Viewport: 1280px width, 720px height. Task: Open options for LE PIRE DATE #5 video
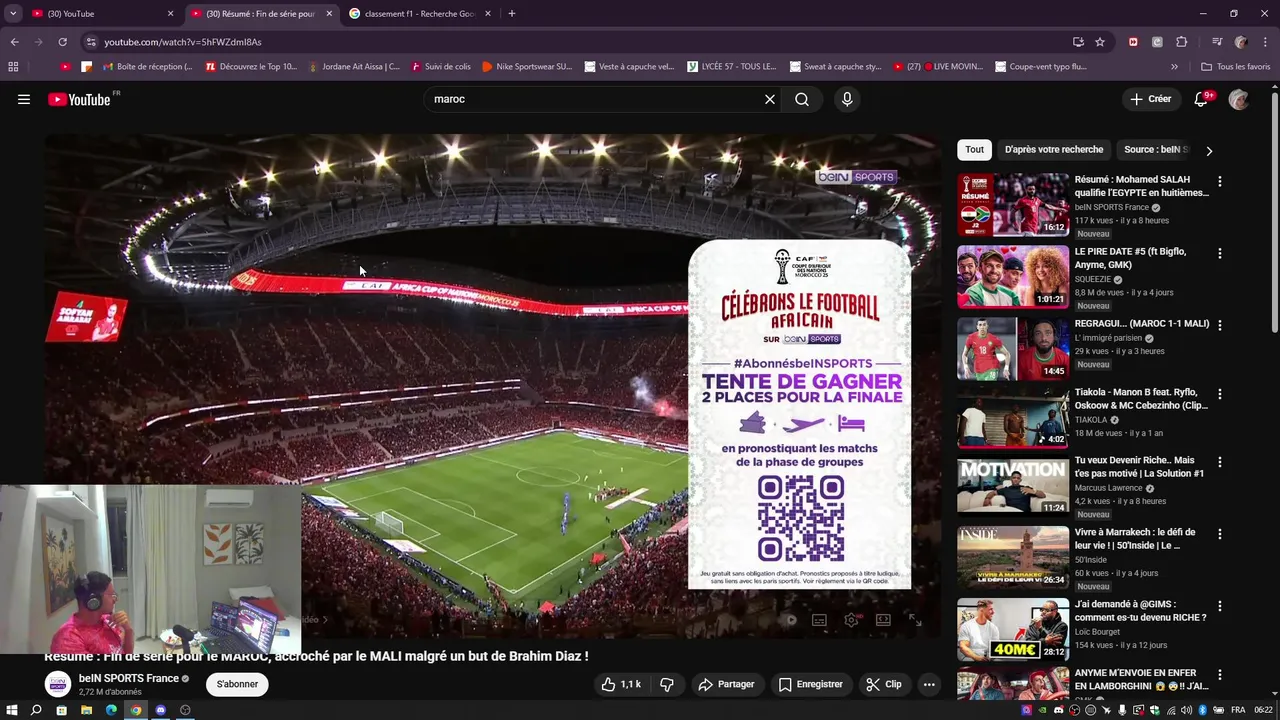(1219, 253)
